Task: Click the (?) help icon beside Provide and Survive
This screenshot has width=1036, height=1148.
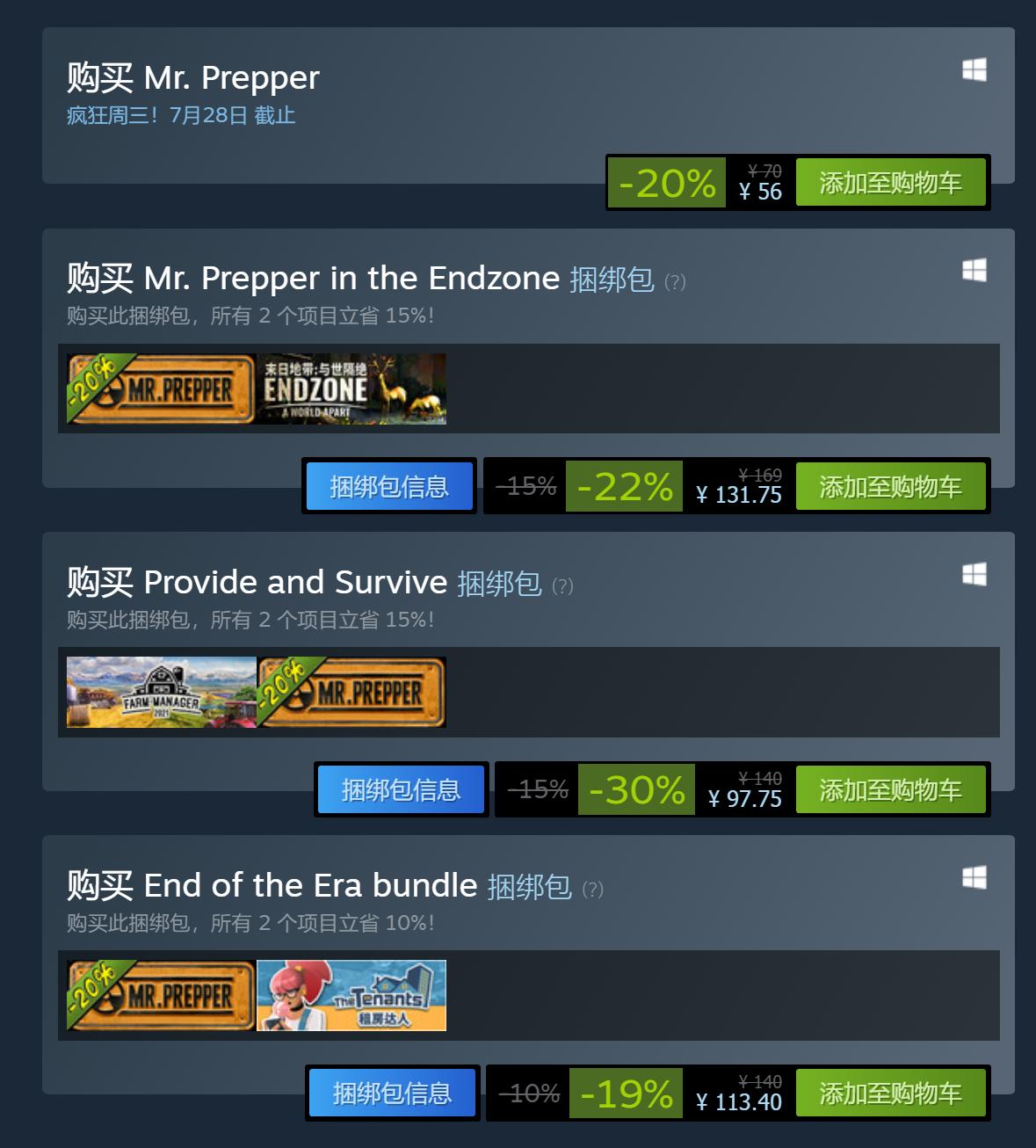Action: pos(562,585)
